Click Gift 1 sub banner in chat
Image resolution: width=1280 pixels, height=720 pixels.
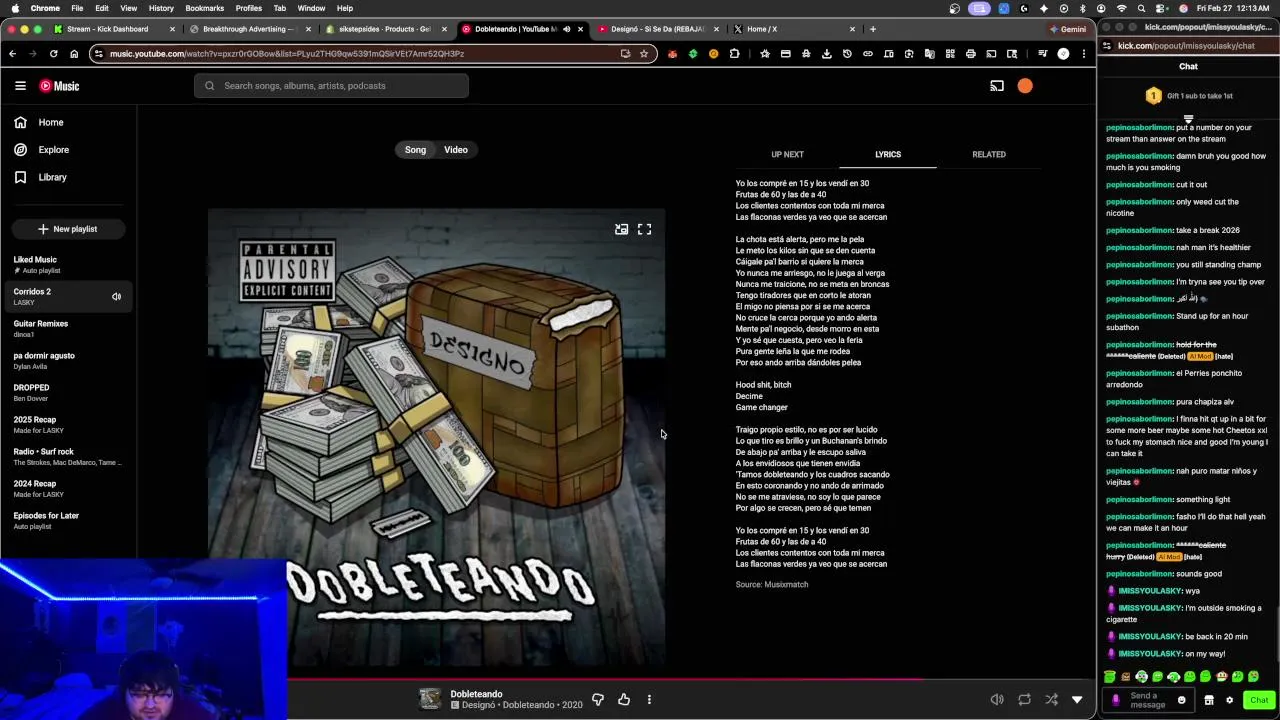pos(1188,96)
